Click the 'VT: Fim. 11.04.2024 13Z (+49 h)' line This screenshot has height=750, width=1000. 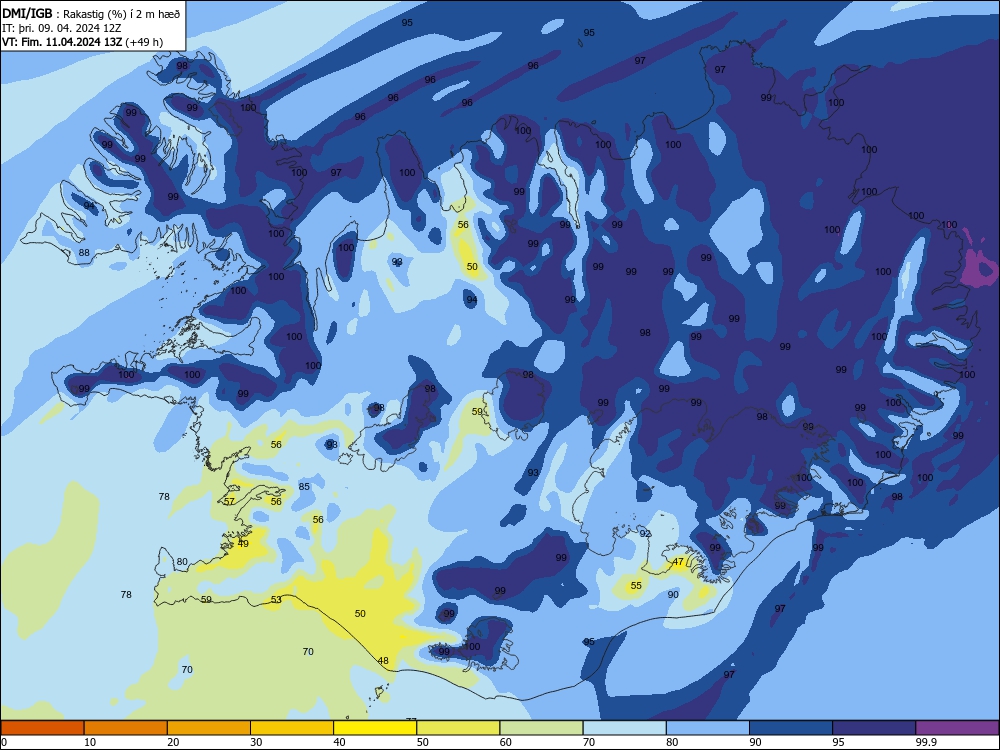82,42
